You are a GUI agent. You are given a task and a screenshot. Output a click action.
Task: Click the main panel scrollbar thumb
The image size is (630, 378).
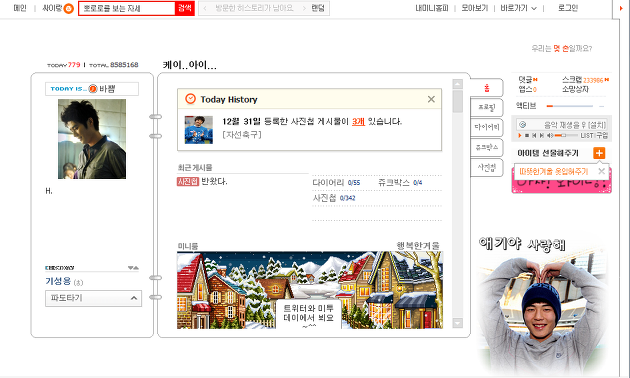(x=457, y=101)
